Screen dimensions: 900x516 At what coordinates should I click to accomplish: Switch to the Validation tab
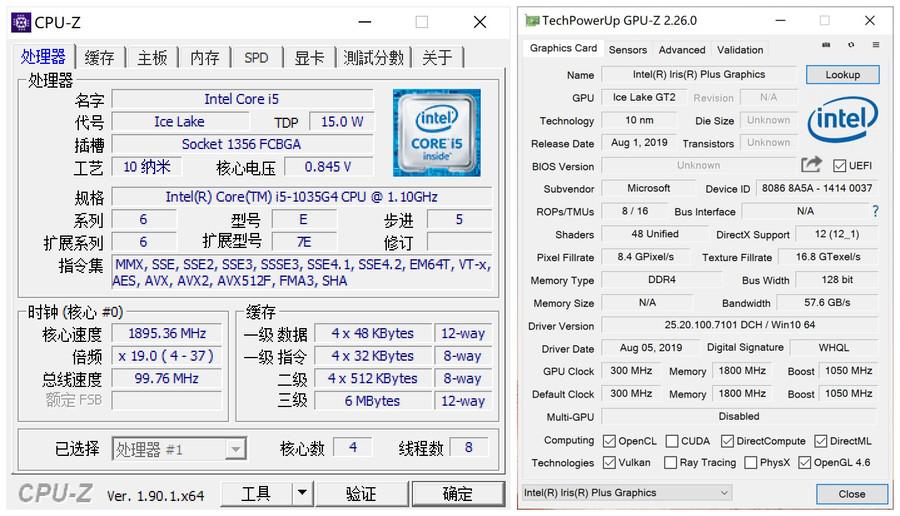coord(740,50)
